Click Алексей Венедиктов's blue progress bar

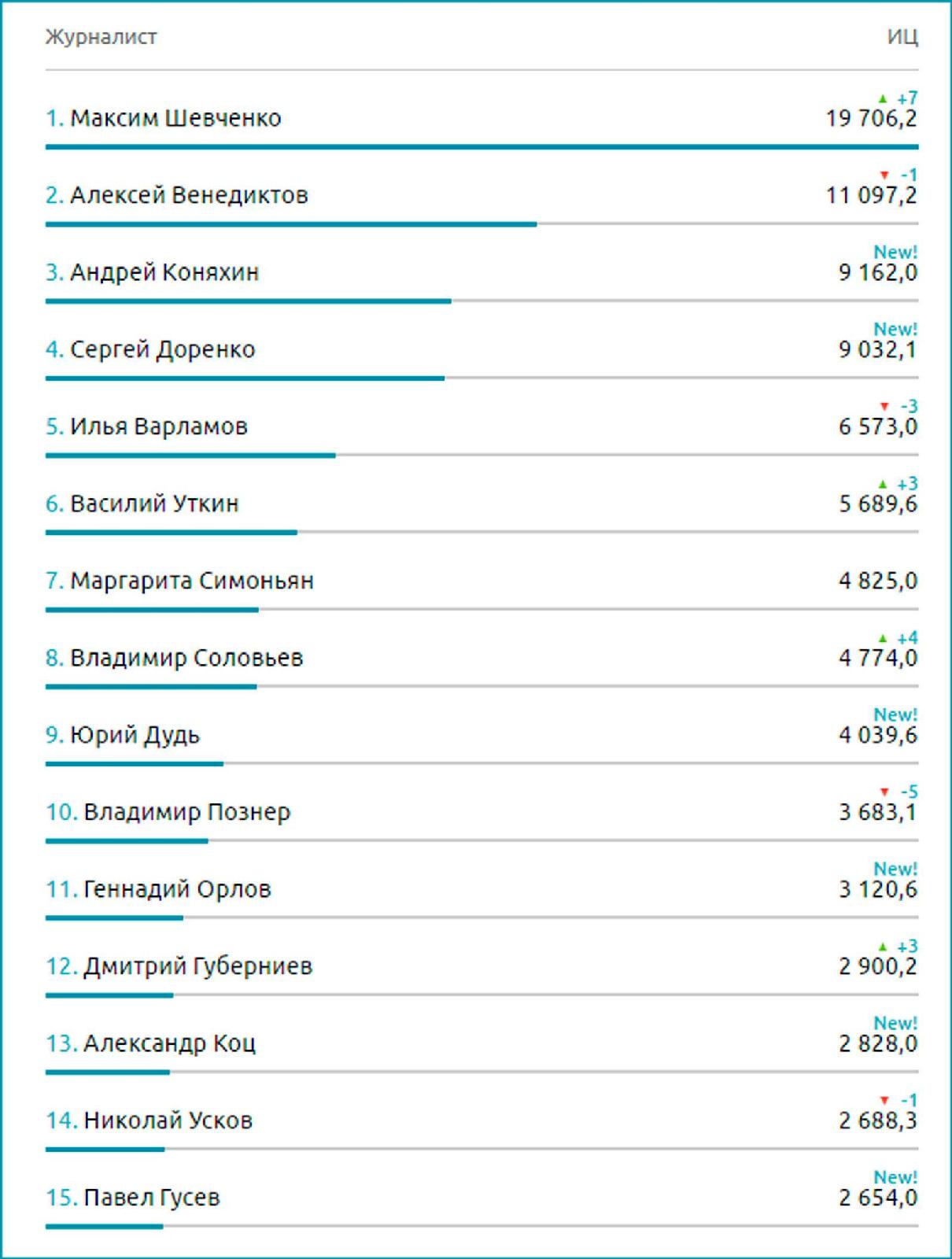click(x=291, y=224)
